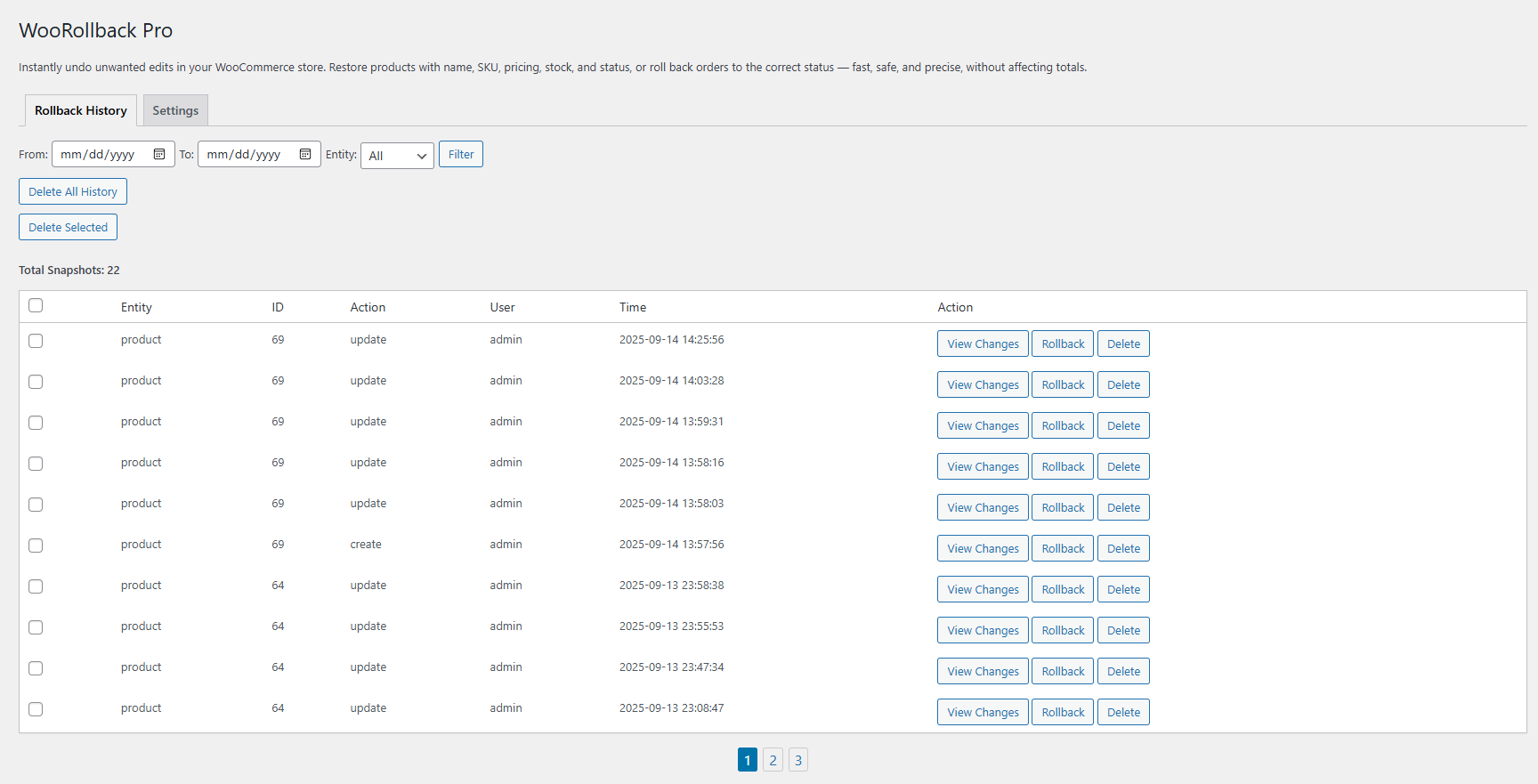
Task: Go to pagination page 3
Action: pos(798,760)
